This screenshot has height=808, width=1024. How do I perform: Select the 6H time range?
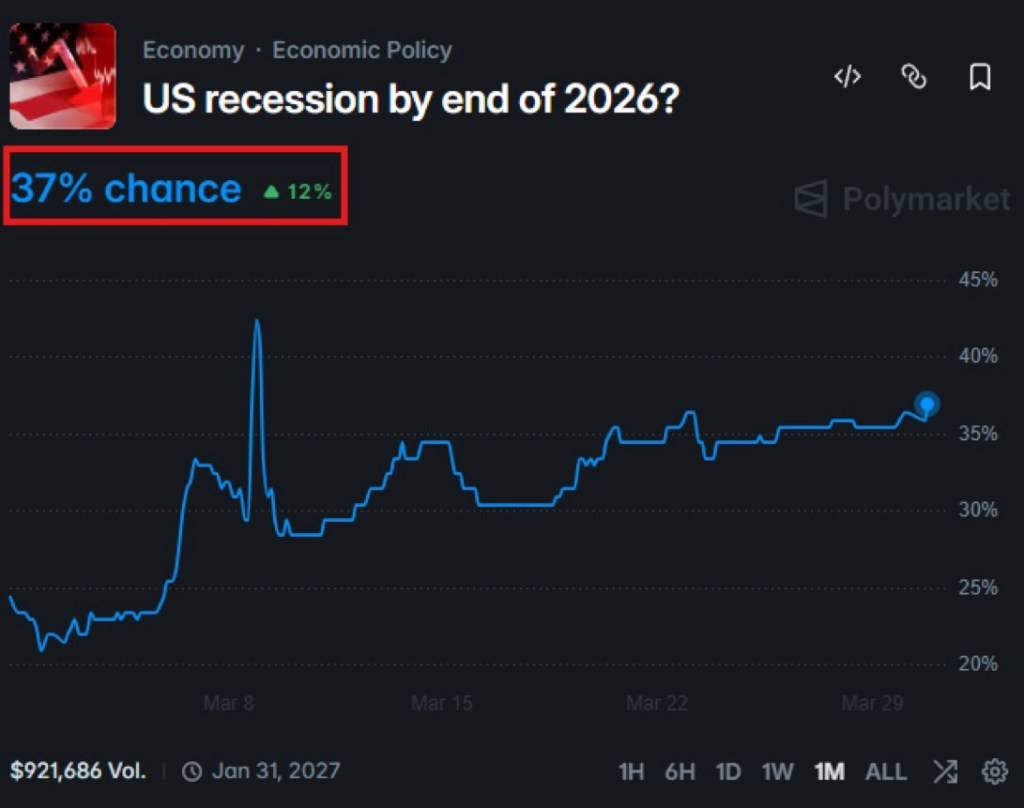pyautogui.click(x=680, y=771)
